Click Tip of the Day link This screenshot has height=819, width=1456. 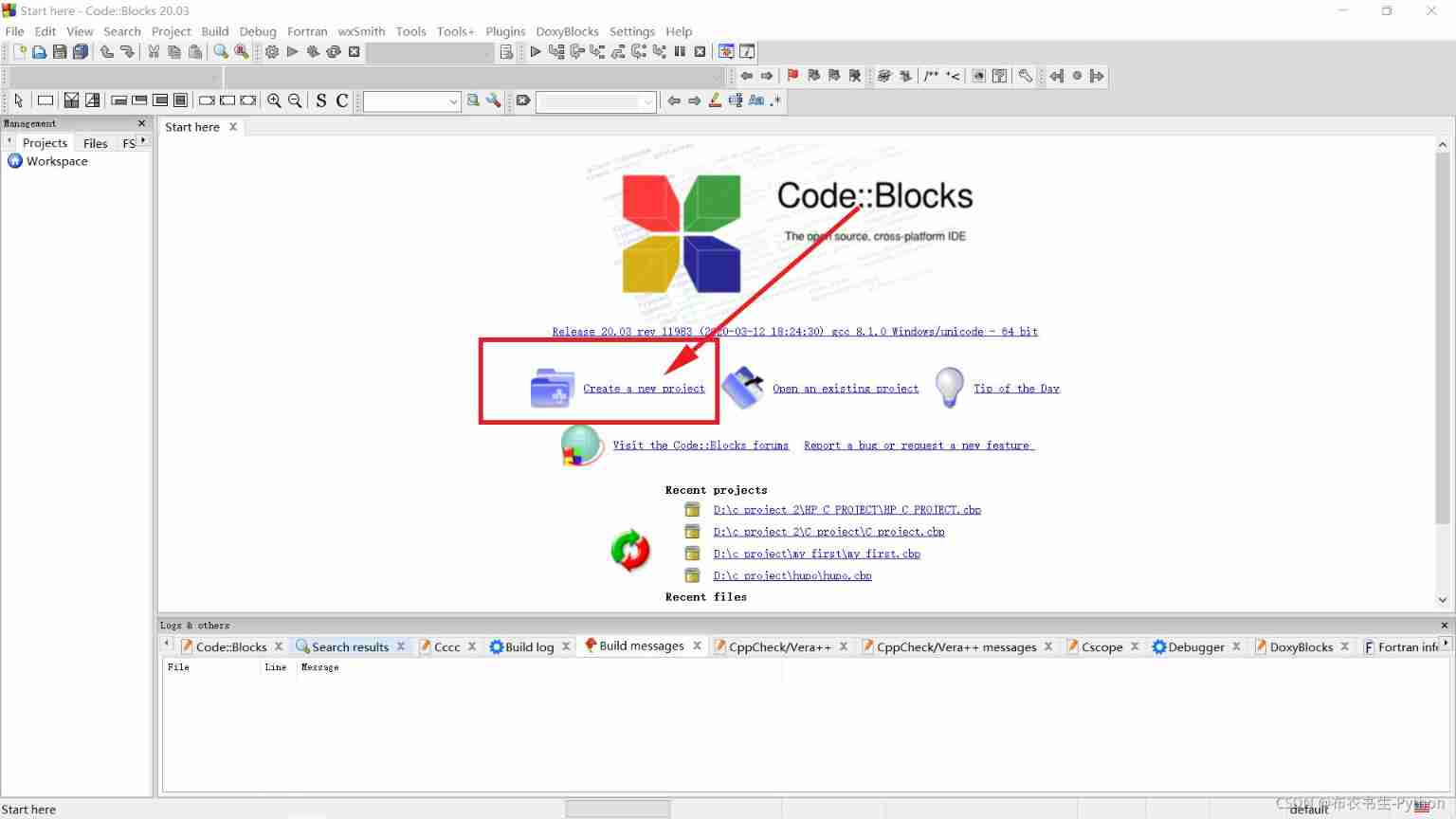coord(1016,389)
